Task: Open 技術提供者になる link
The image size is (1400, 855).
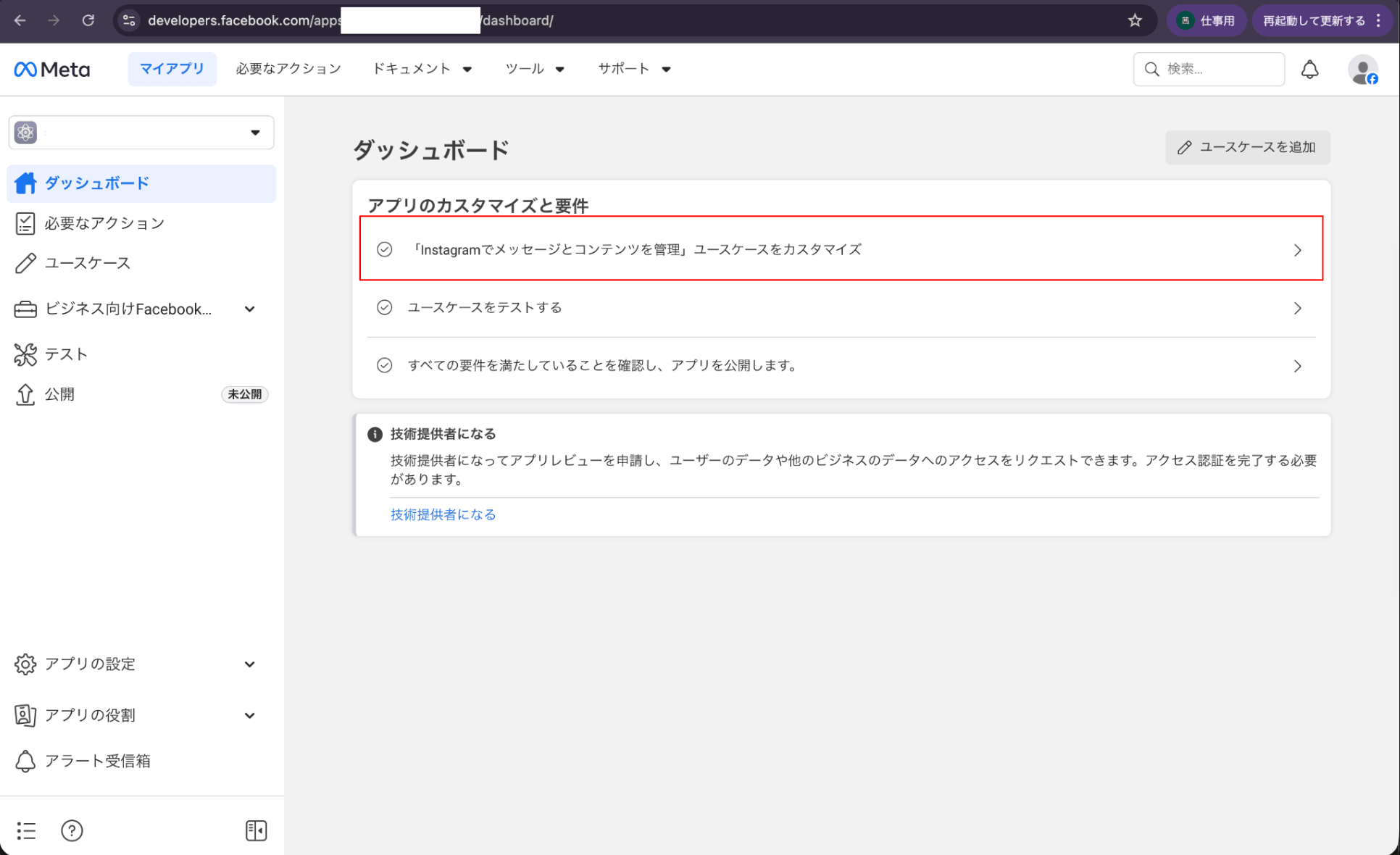Action: pyautogui.click(x=443, y=514)
